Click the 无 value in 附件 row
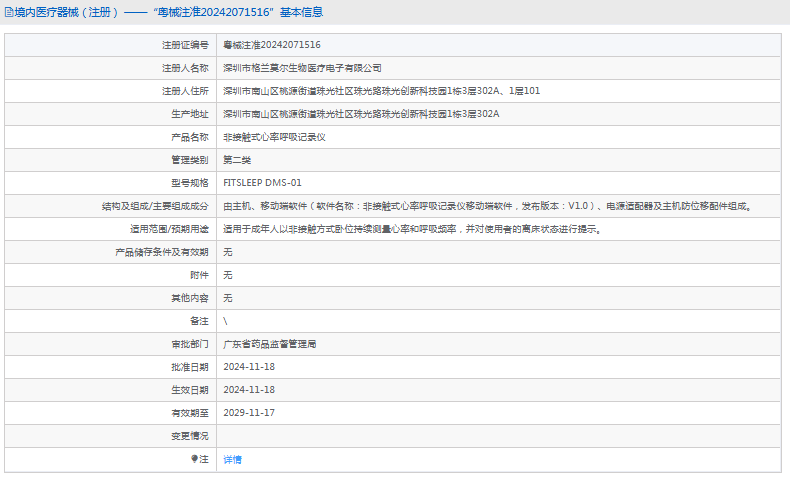790x479 pixels. [x=228, y=275]
